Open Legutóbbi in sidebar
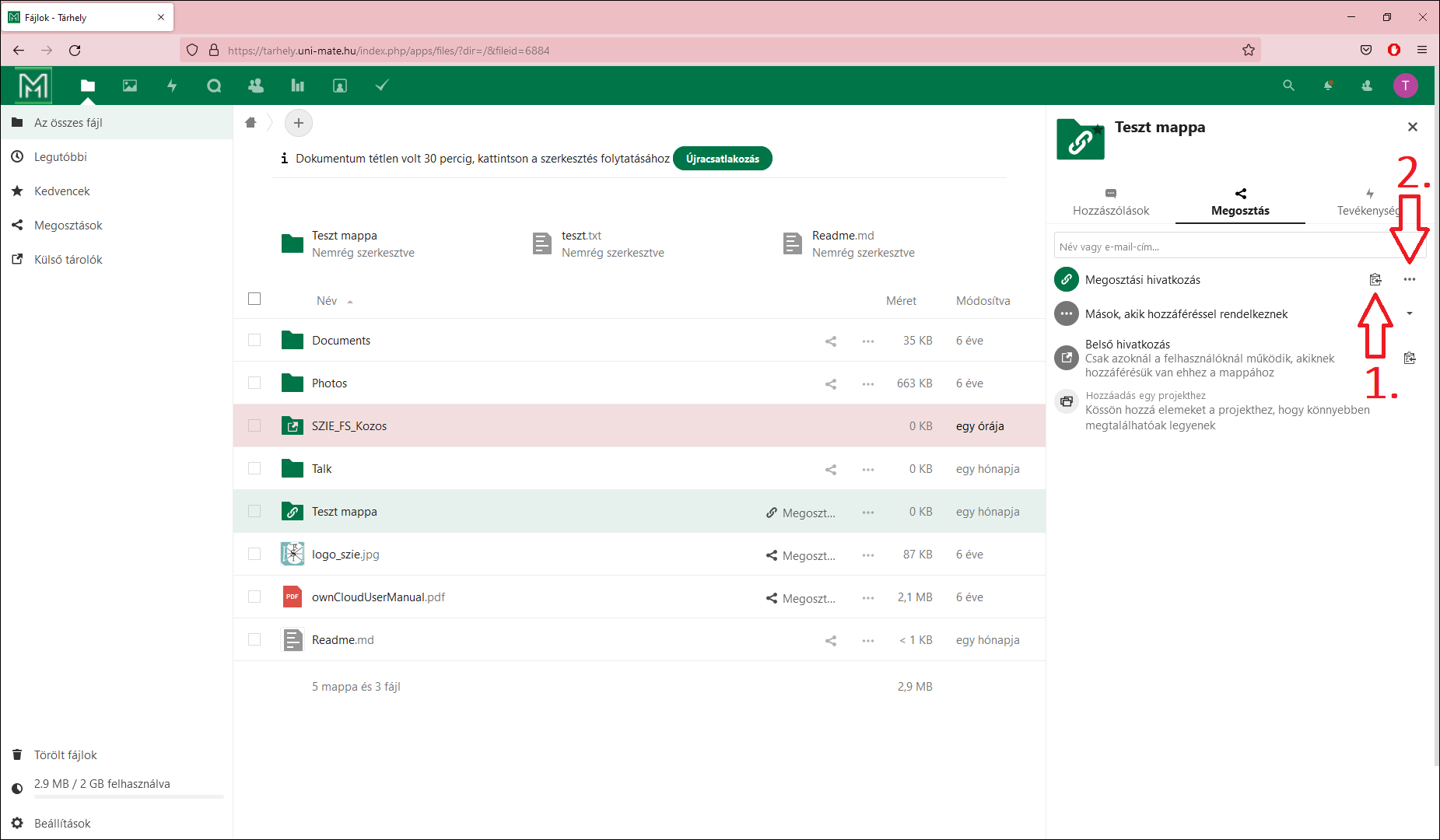 pos(117,157)
